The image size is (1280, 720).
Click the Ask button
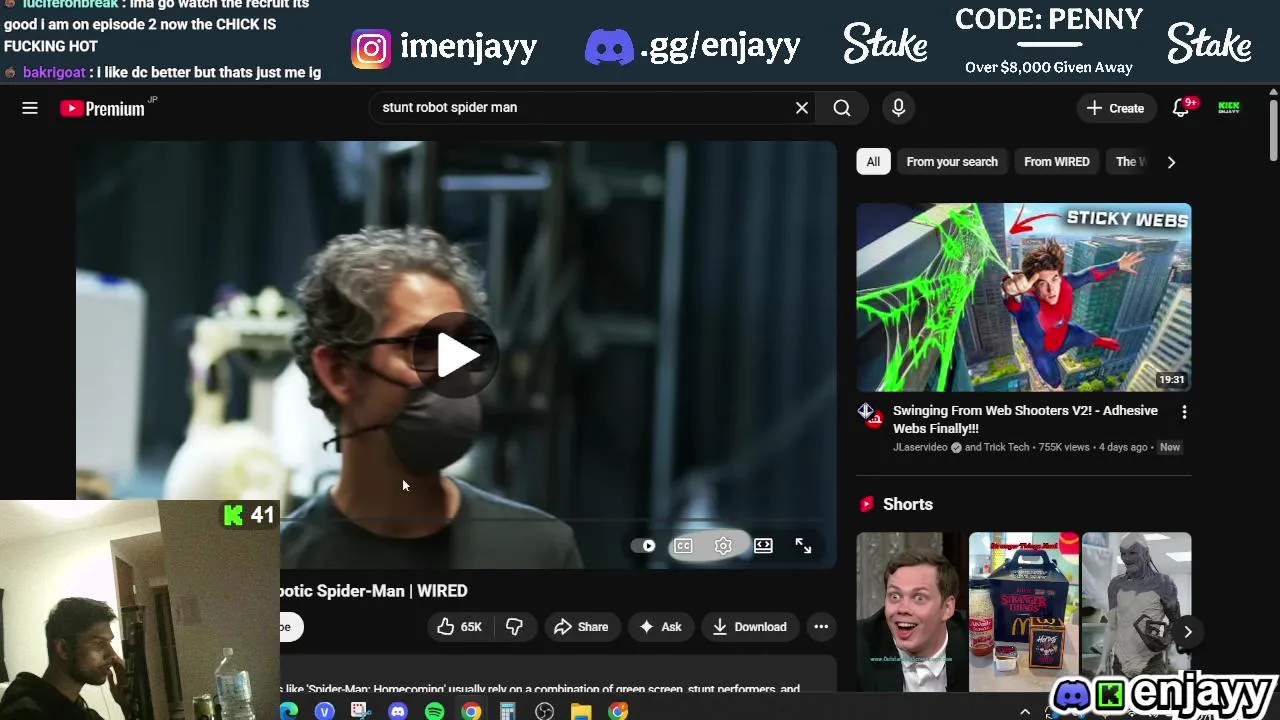click(x=660, y=627)
